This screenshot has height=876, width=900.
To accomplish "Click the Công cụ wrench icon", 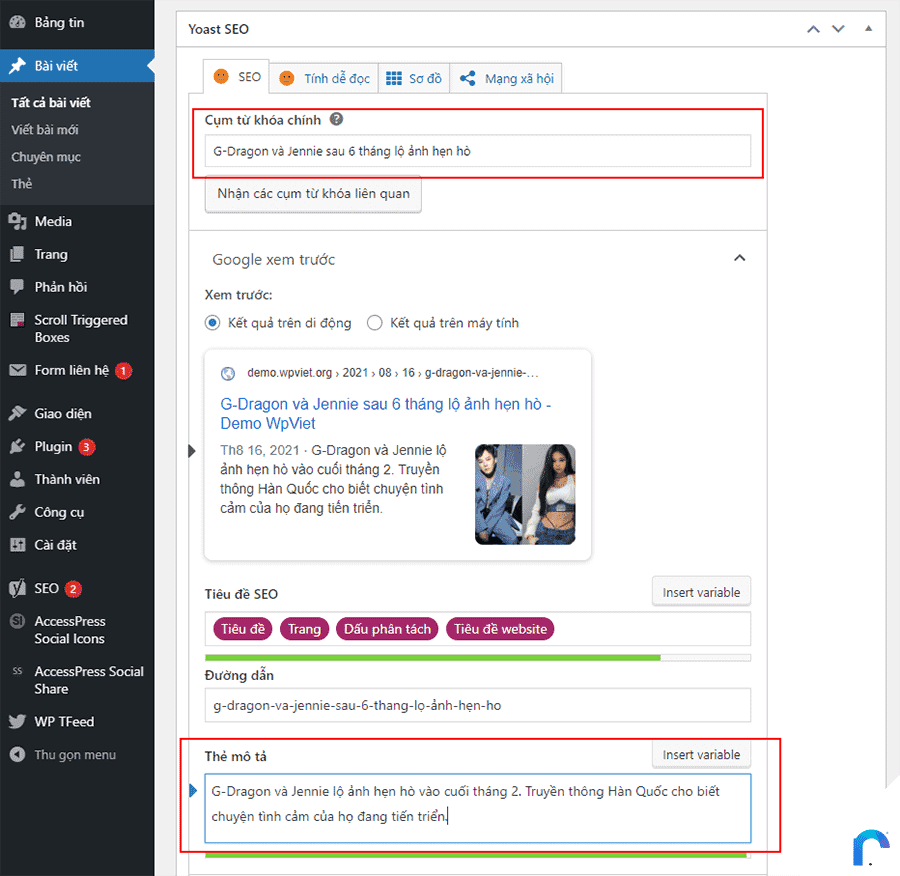I will tap(17, 512).
